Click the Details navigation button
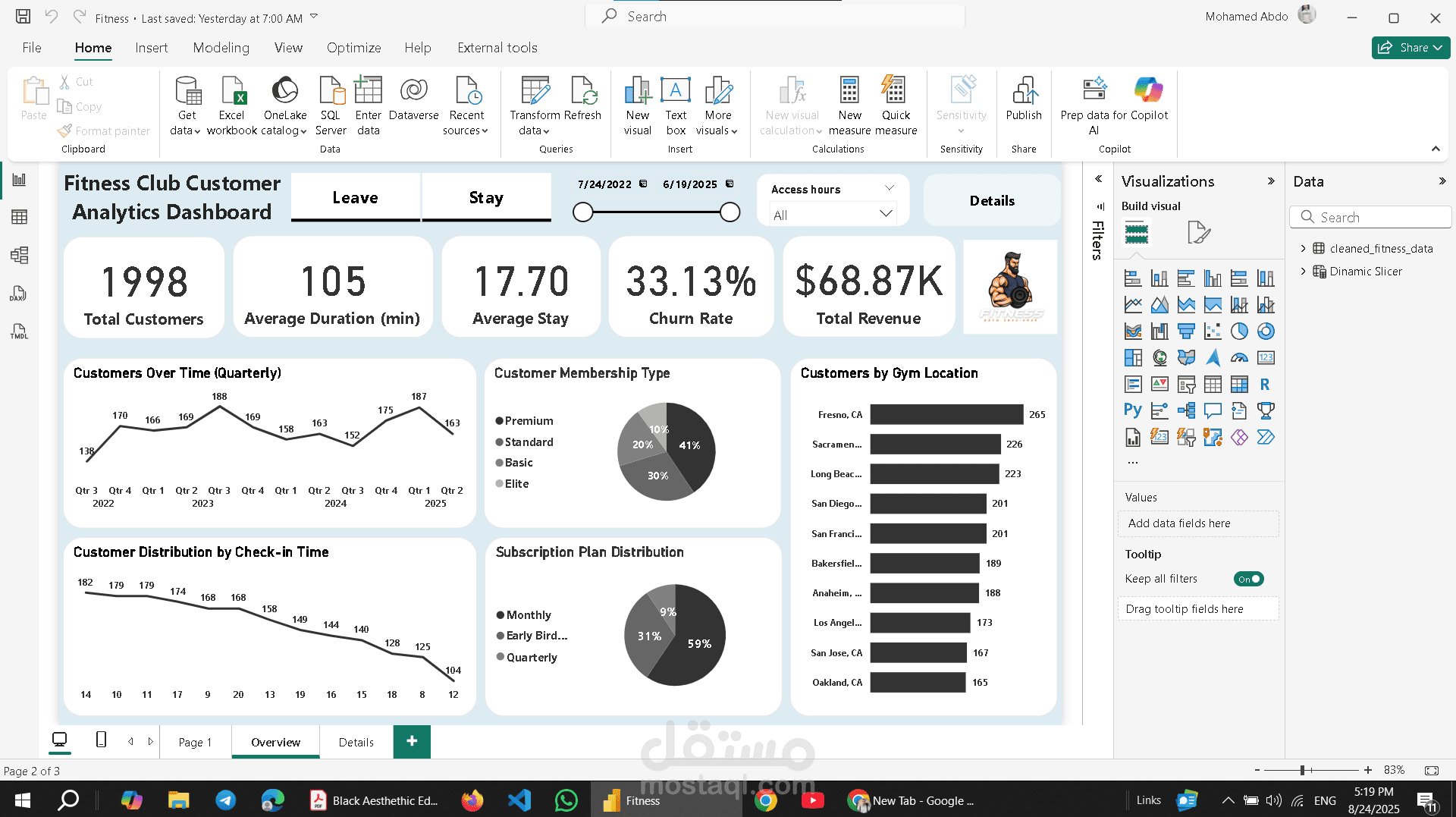This screenshot has width=1456, height=817. click(991, 201)
